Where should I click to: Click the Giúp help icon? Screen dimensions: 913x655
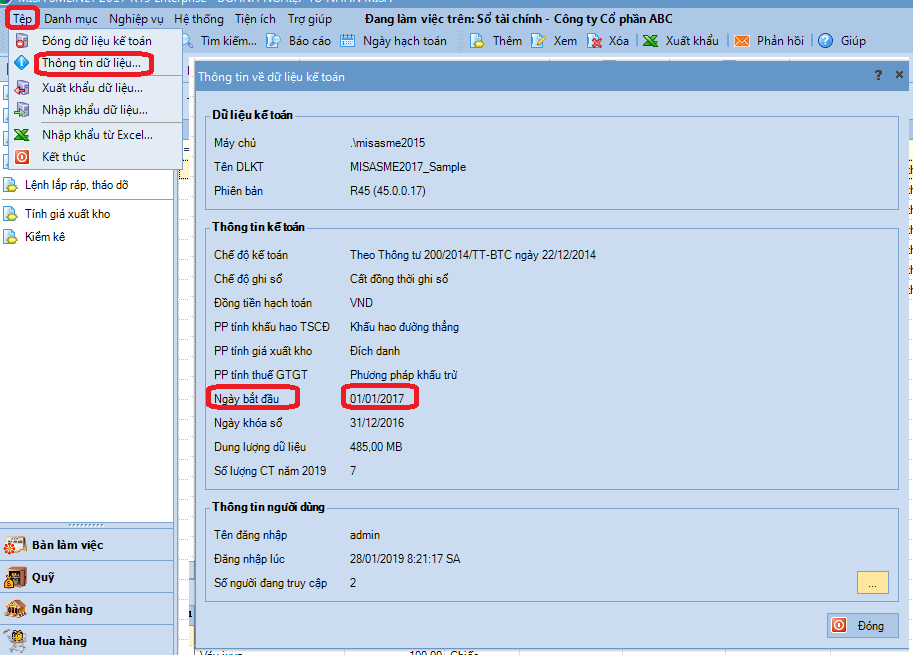pyautogui.click(x=825, y=41)
